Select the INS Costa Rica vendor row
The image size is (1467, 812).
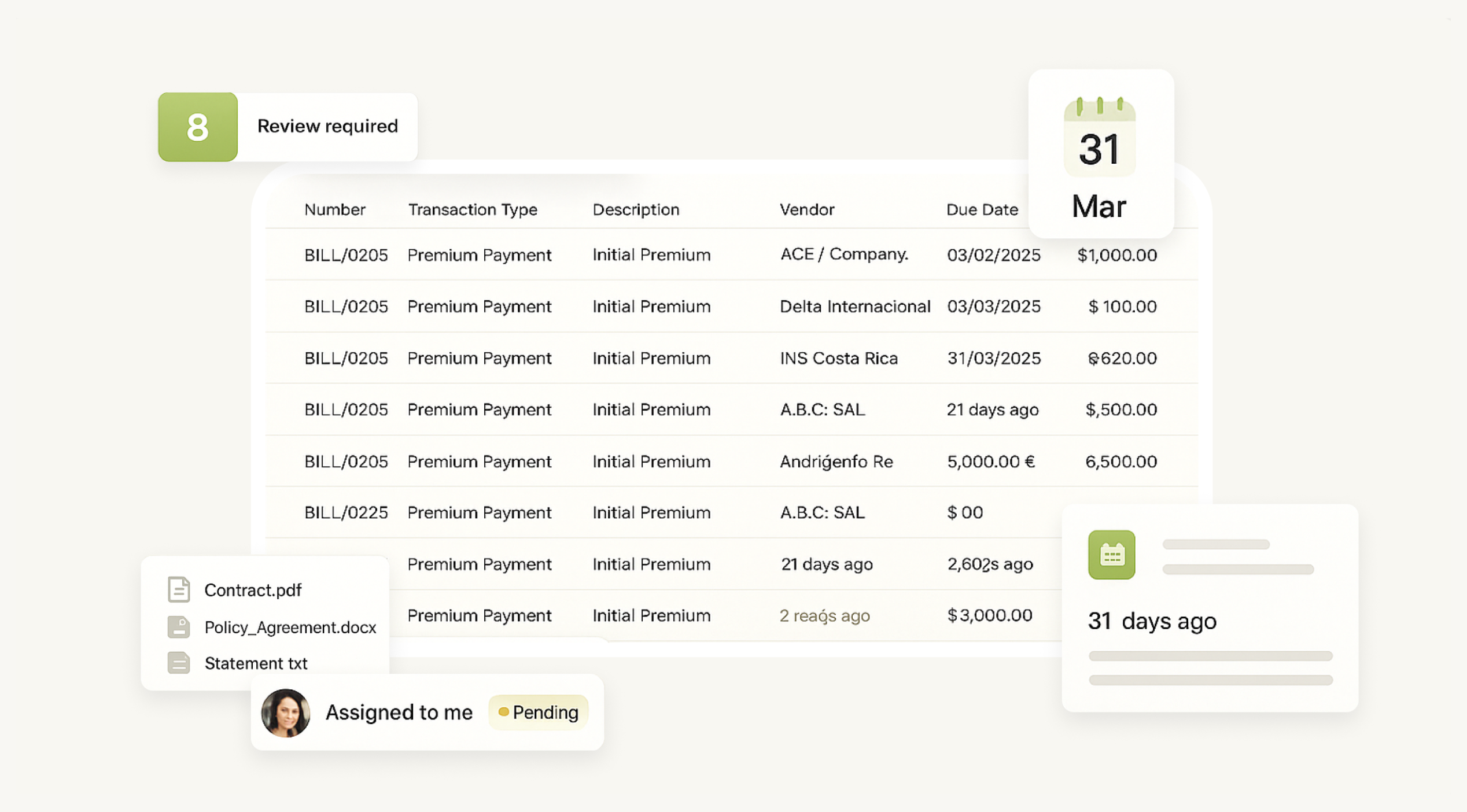click(x=839, y=359)
